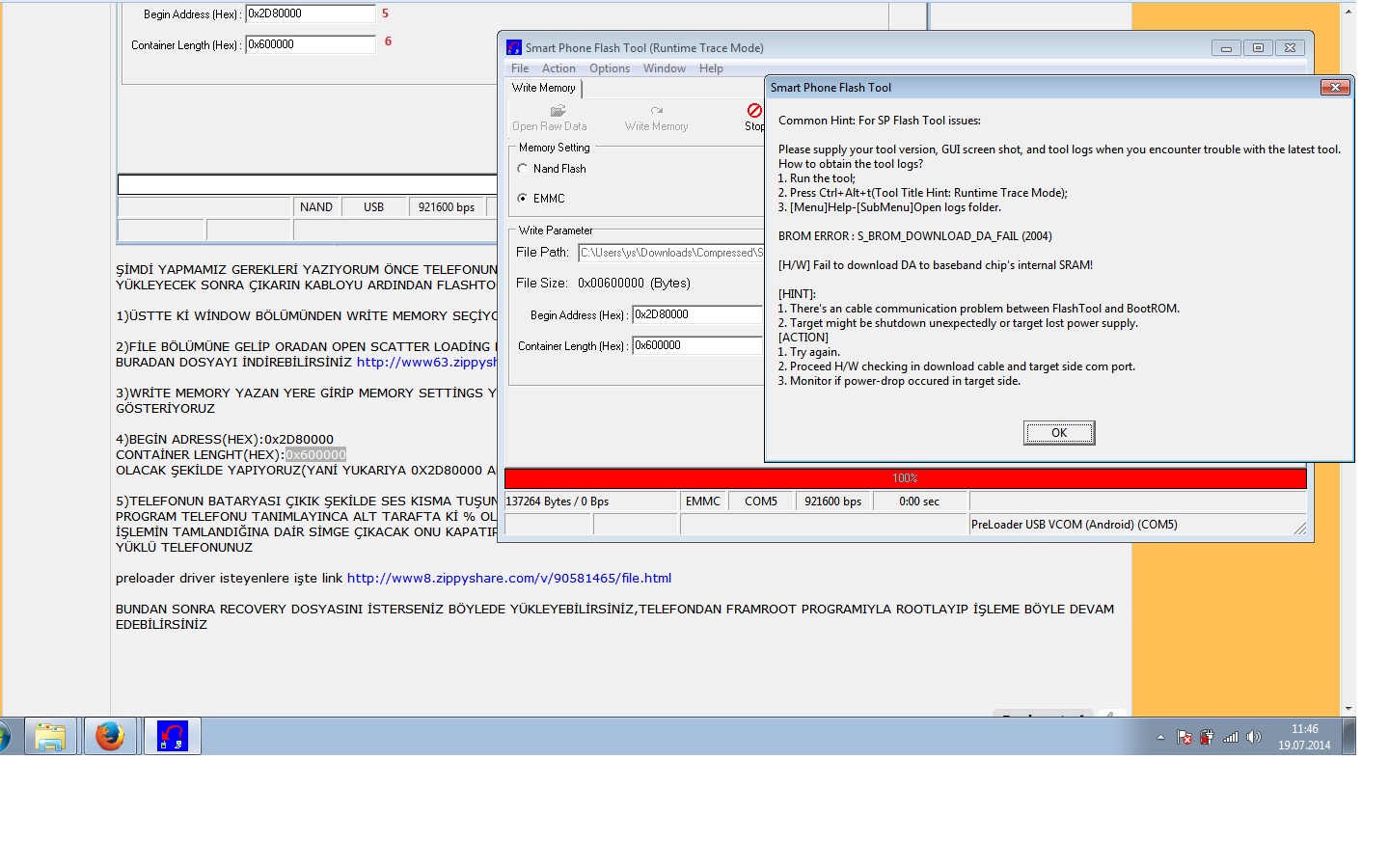
Task: Click the Show desktop strip beside the clock
Action: click(1349, 737)
